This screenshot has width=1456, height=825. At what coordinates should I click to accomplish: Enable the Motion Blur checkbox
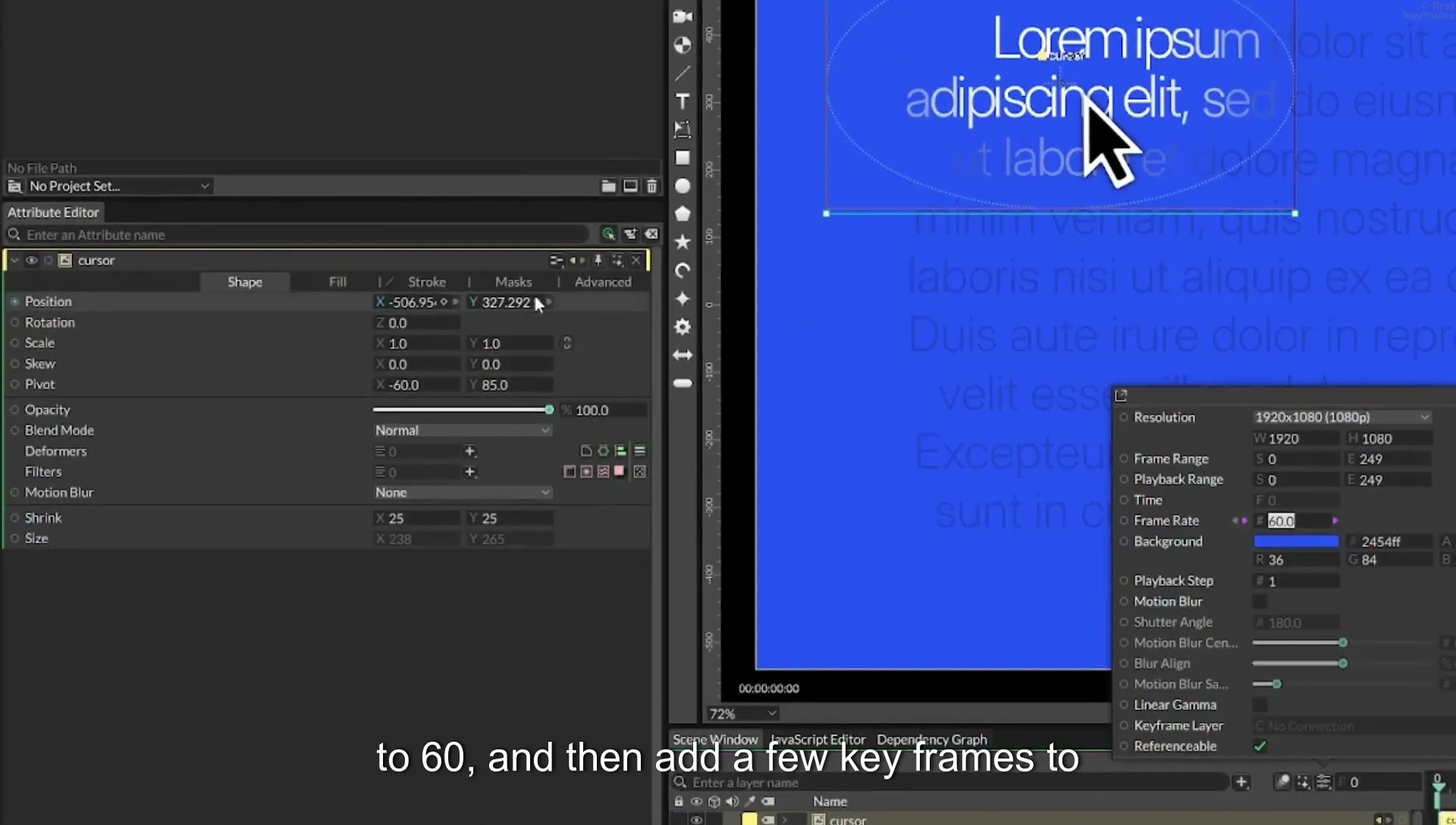(1260, 601)
